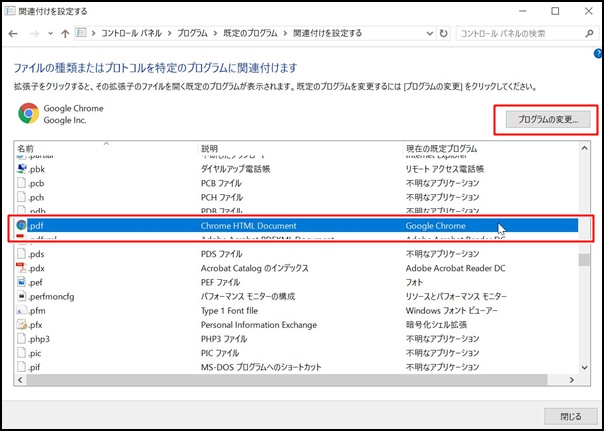The height and width of the screenshot is (431, 604).
Task: Click the .pdf Chrome icon
Action: pos(22,225)
